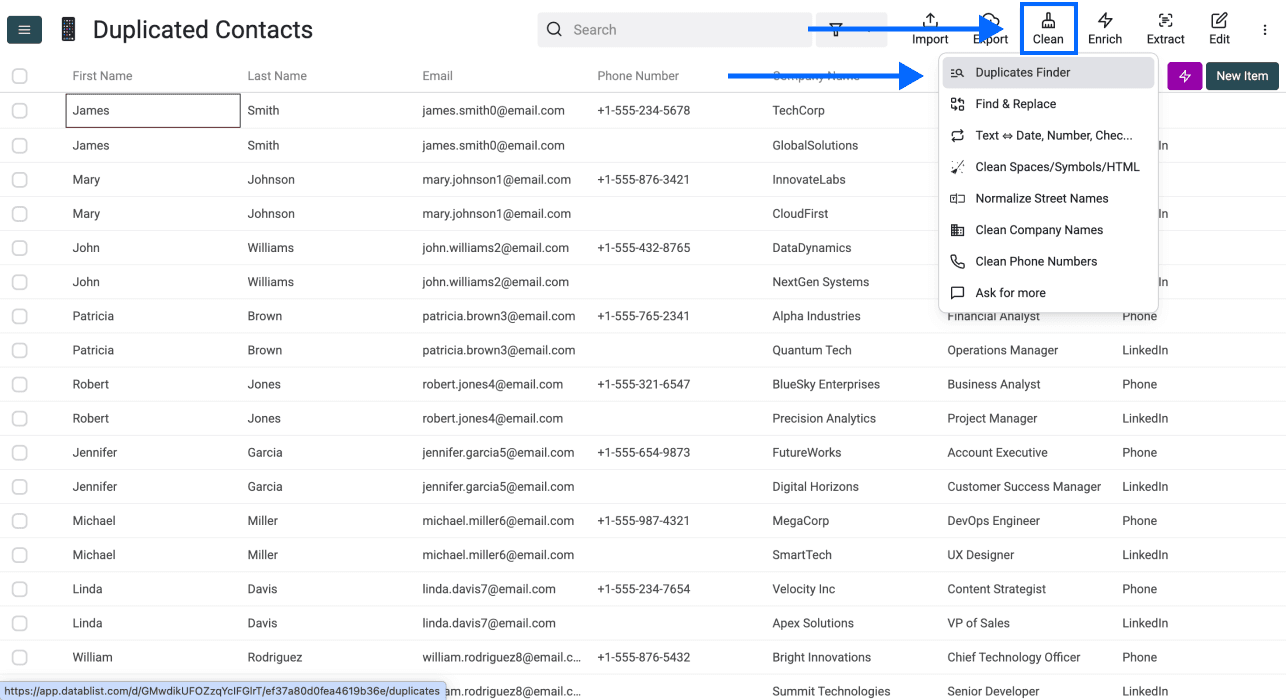
Task: Select the Enrich icon in the toolbar
Action: 1105,28
